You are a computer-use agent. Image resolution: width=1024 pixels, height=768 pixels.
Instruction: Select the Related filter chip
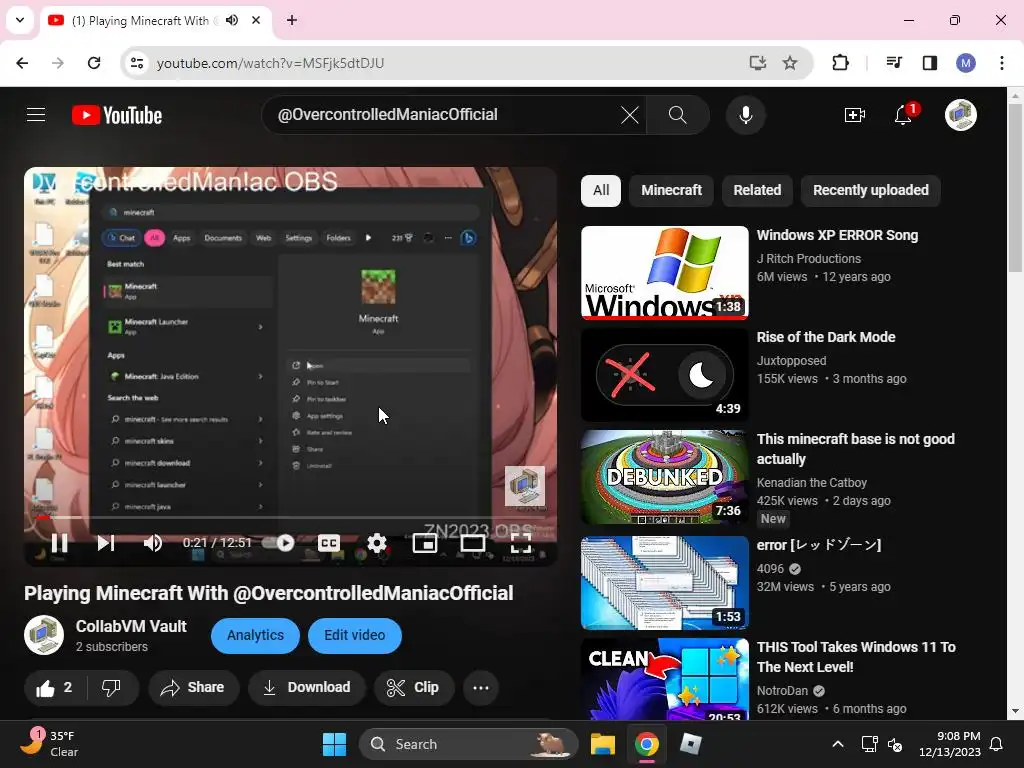coord(757,191)
